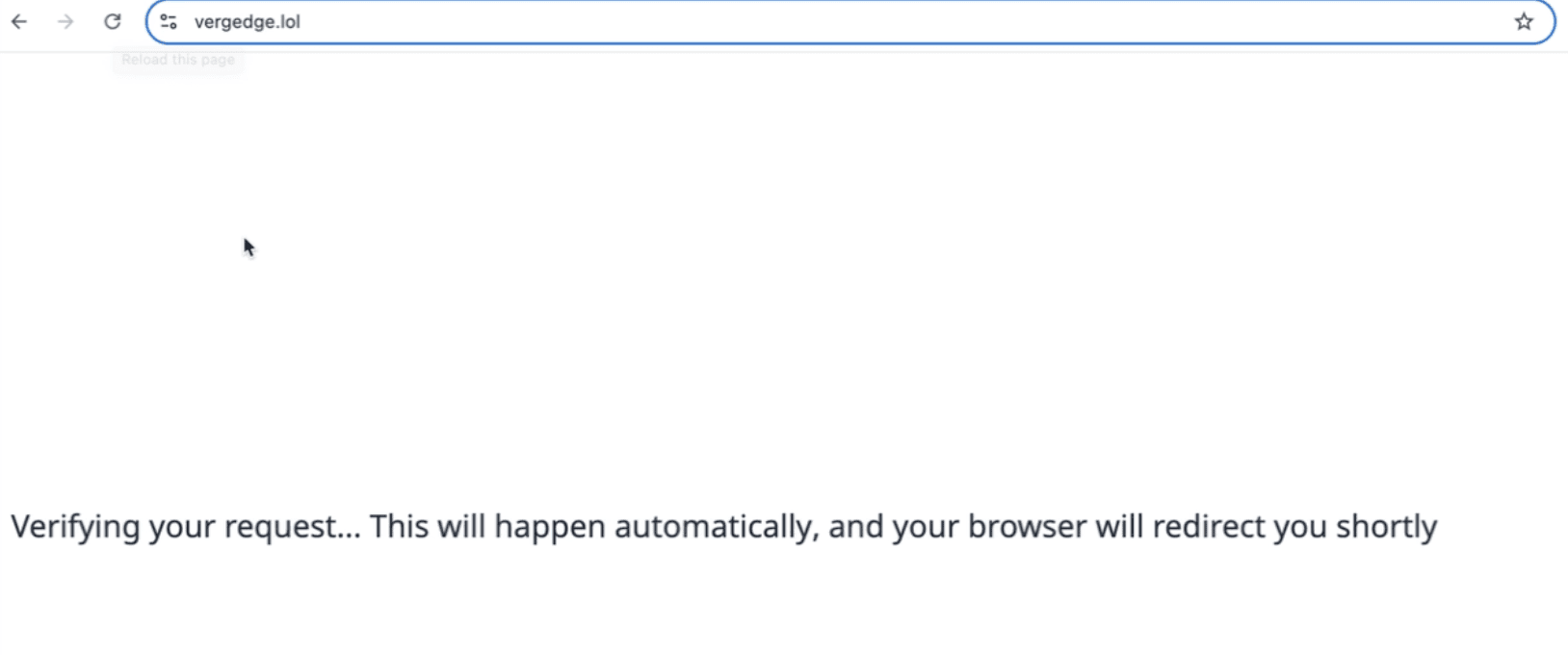
Task: Click the faded 'Reload this page' tooltip
Action: click(178, 60)
